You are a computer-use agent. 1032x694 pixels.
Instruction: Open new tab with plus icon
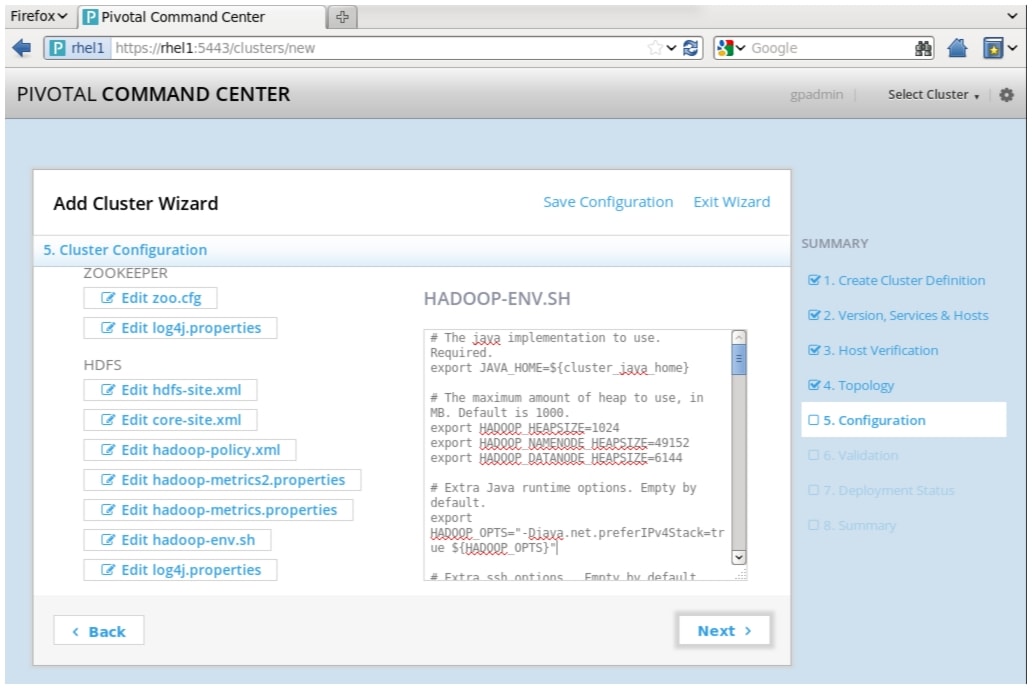342,17
